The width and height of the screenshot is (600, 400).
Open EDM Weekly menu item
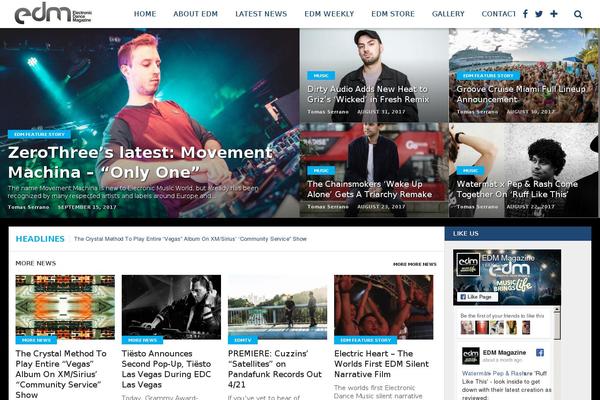coord(329,14)
